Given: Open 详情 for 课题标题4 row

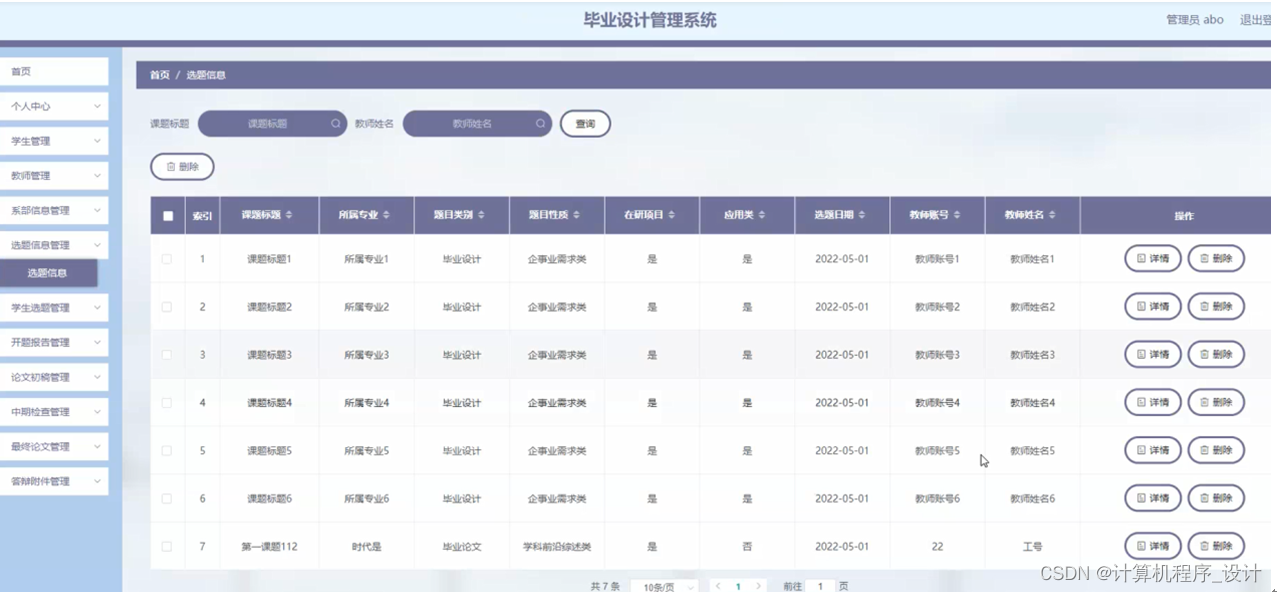Looking at the screenshot, I should pos(1153,403).
